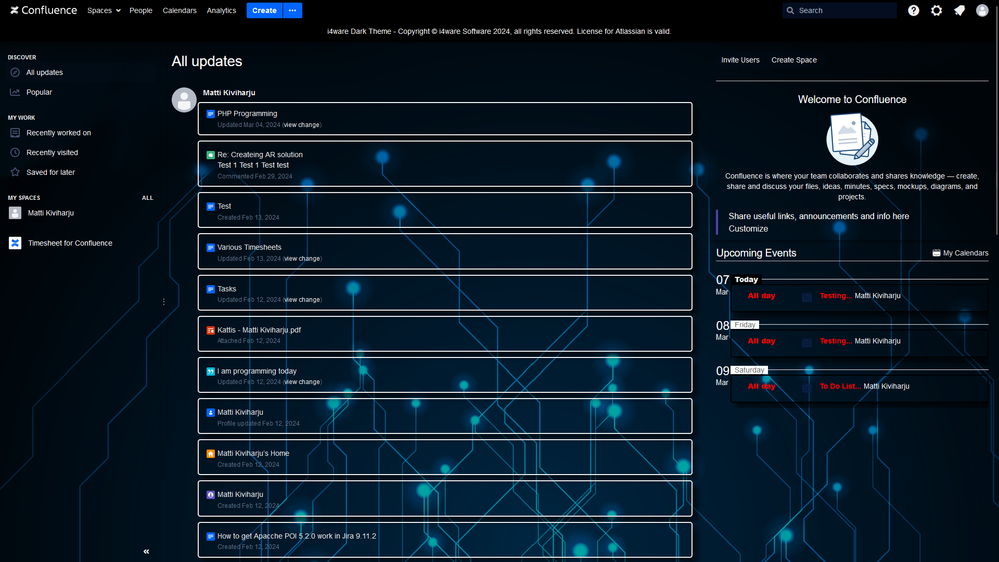Open Saturday's To Do List... event

tap(840, 386)
